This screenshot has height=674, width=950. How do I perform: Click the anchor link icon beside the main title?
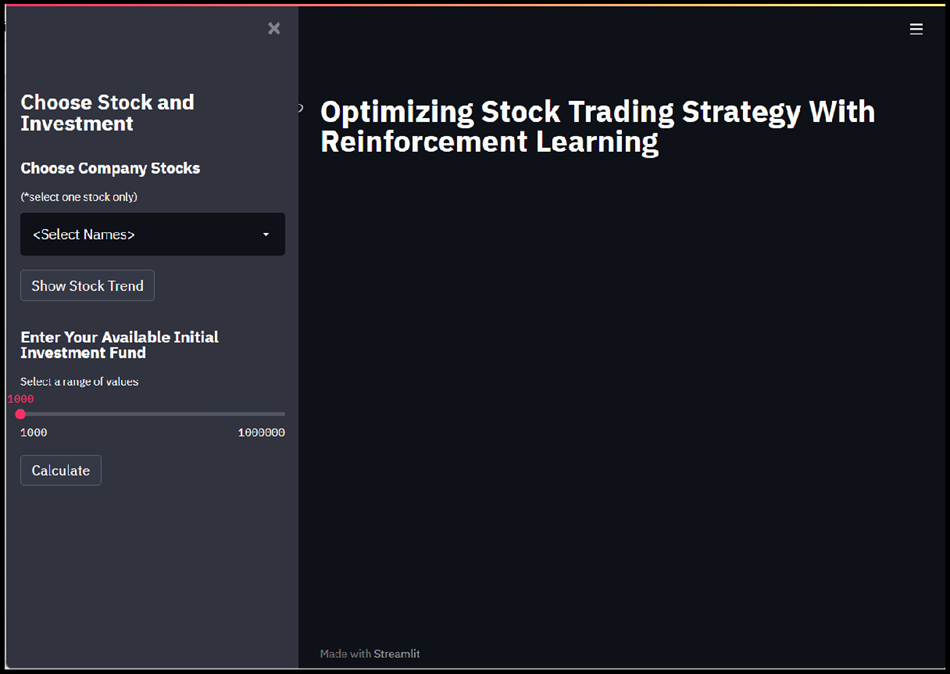pos(300,109)
